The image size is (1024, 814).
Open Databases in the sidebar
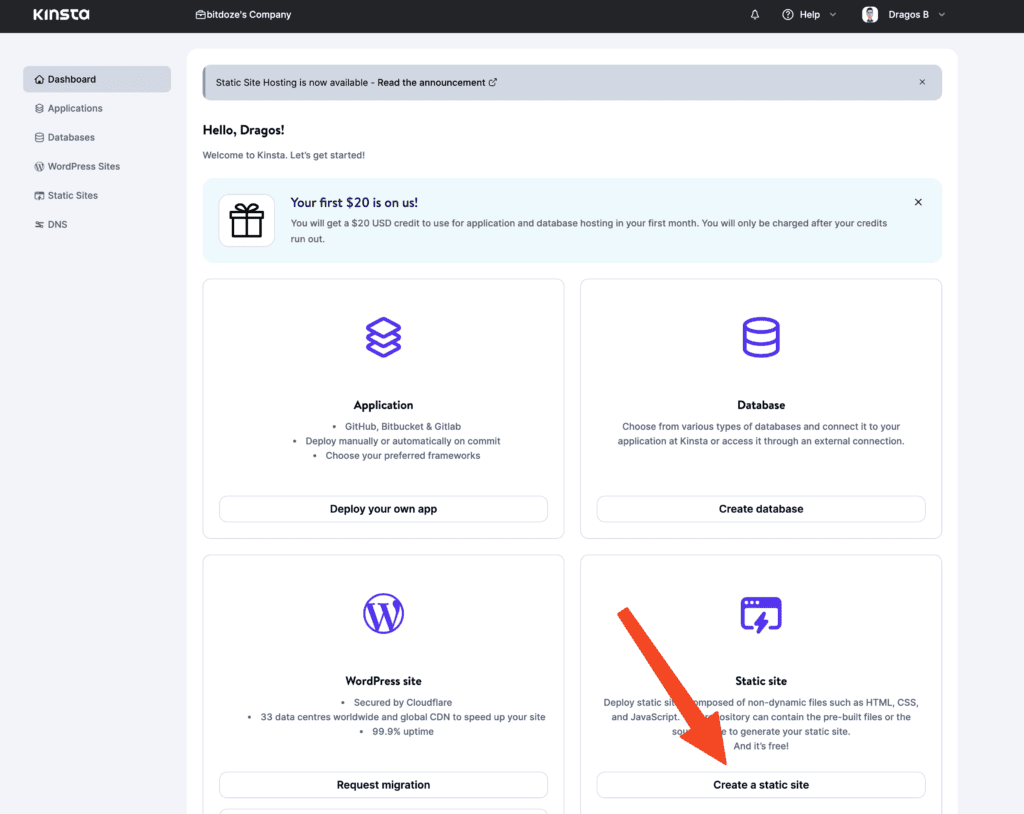pyautogui.click(x=97, y=137)
